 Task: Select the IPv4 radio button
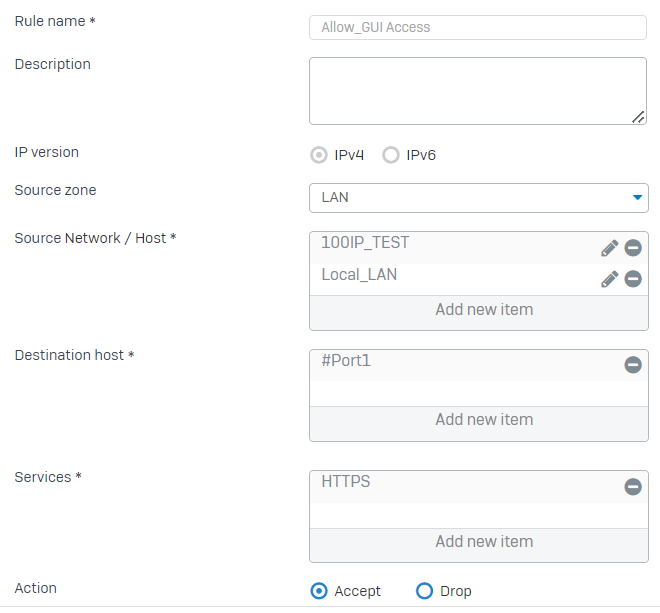pos(320,155)
